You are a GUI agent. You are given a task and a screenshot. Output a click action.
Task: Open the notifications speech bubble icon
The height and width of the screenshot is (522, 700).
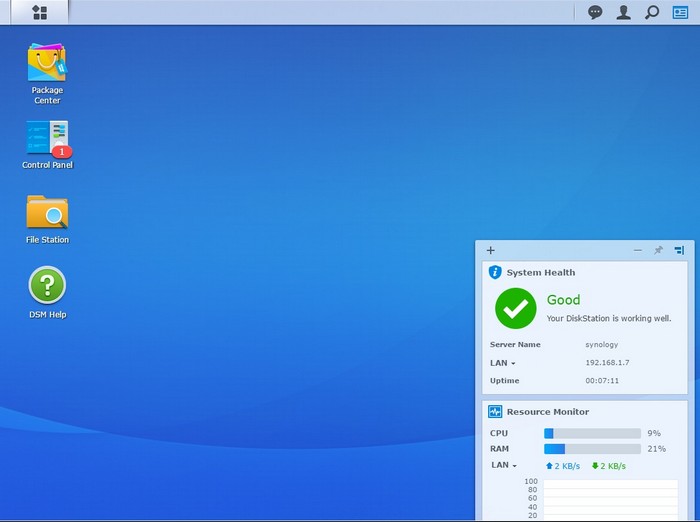tap(595, 12)
